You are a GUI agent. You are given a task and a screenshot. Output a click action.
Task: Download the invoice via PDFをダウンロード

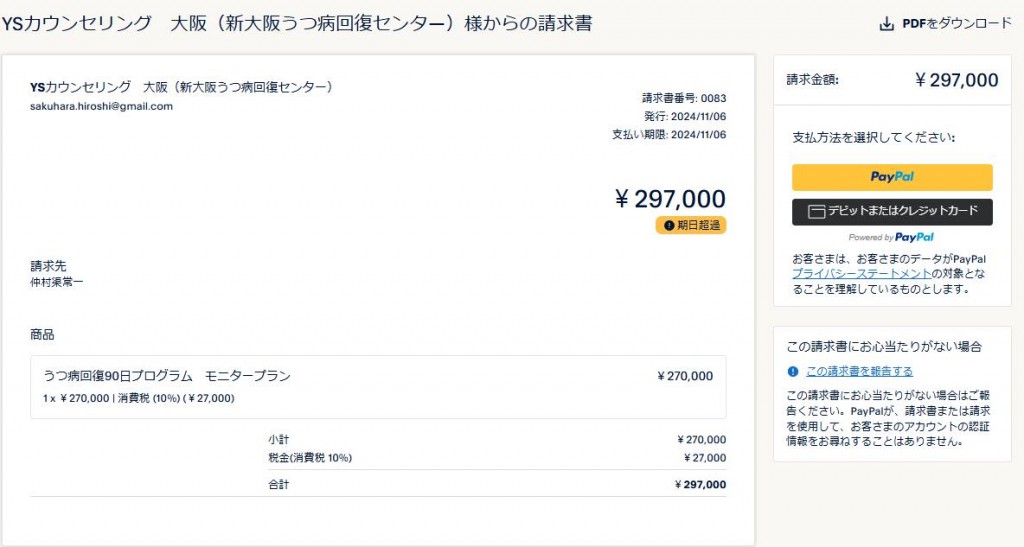click(x=946, y=24)
